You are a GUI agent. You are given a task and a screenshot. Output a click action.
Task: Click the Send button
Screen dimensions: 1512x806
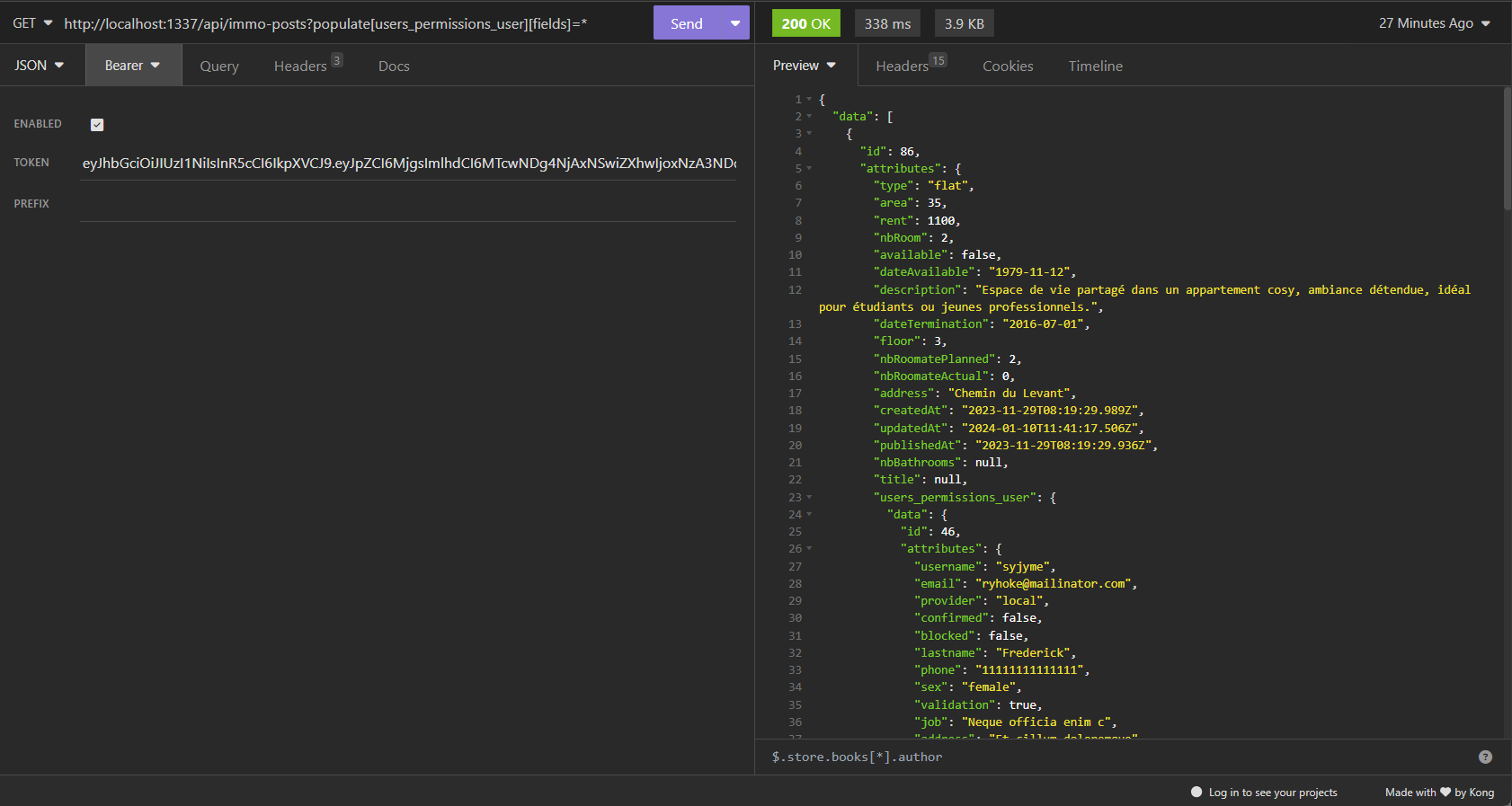point(687,23)
